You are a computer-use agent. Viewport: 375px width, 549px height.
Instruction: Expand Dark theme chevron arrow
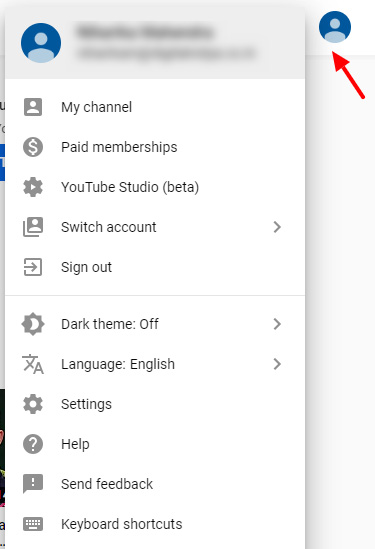(x=277, y=324)
